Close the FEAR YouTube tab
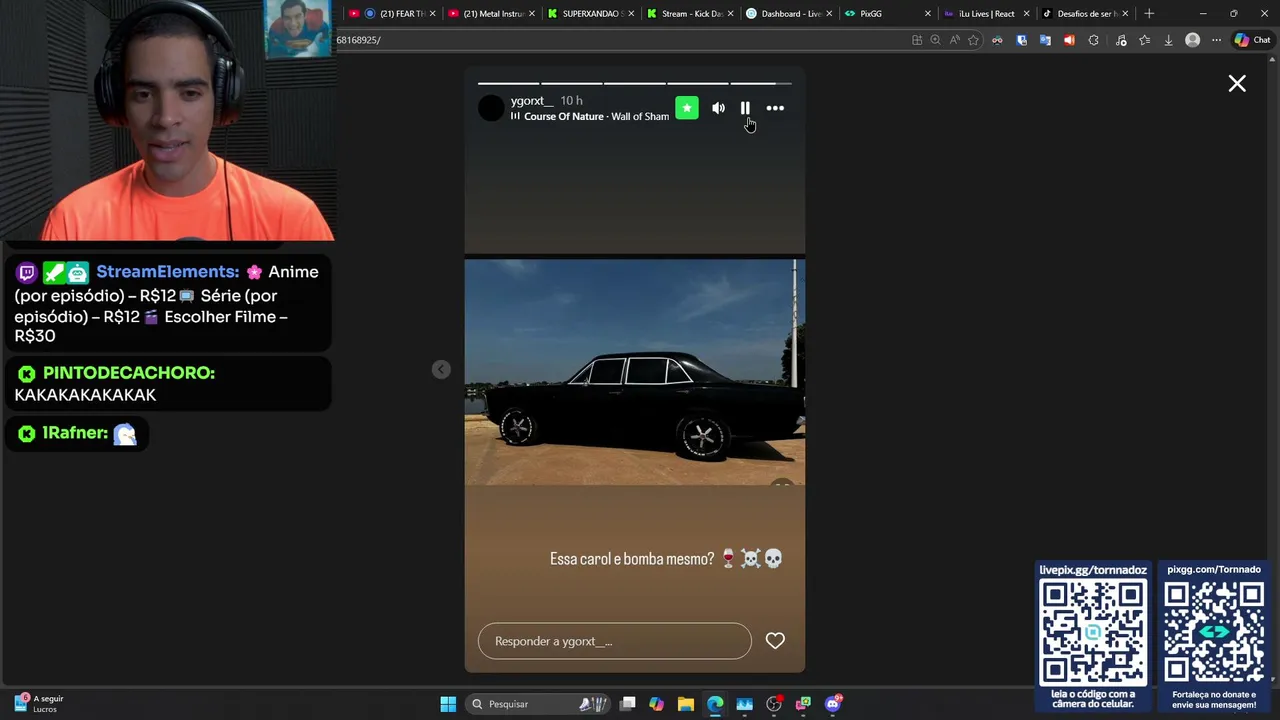The width and height of the screenshot is (1280, 720). (x=433, y=14)
